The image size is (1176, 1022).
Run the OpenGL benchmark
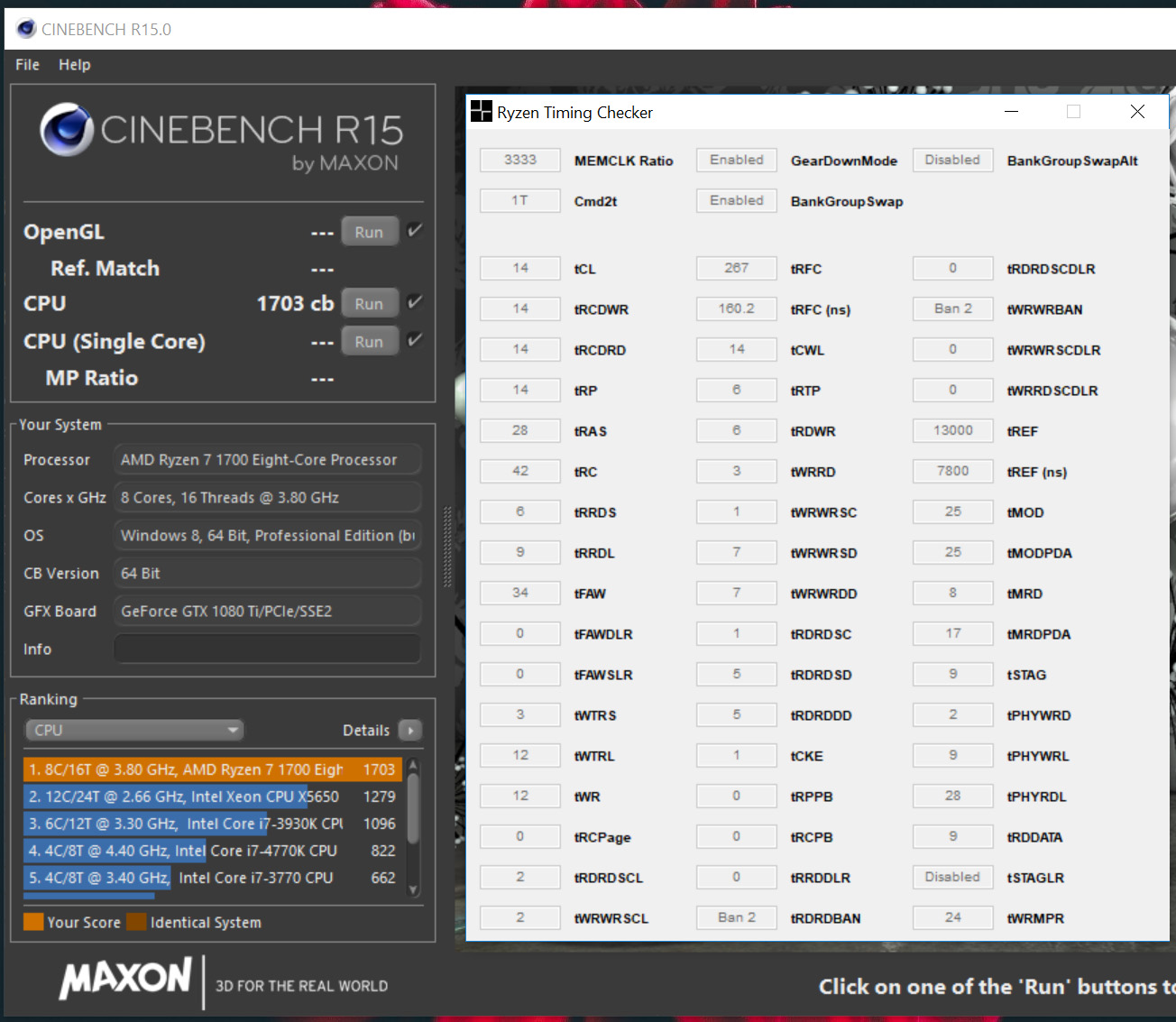(x=369, y=232)
